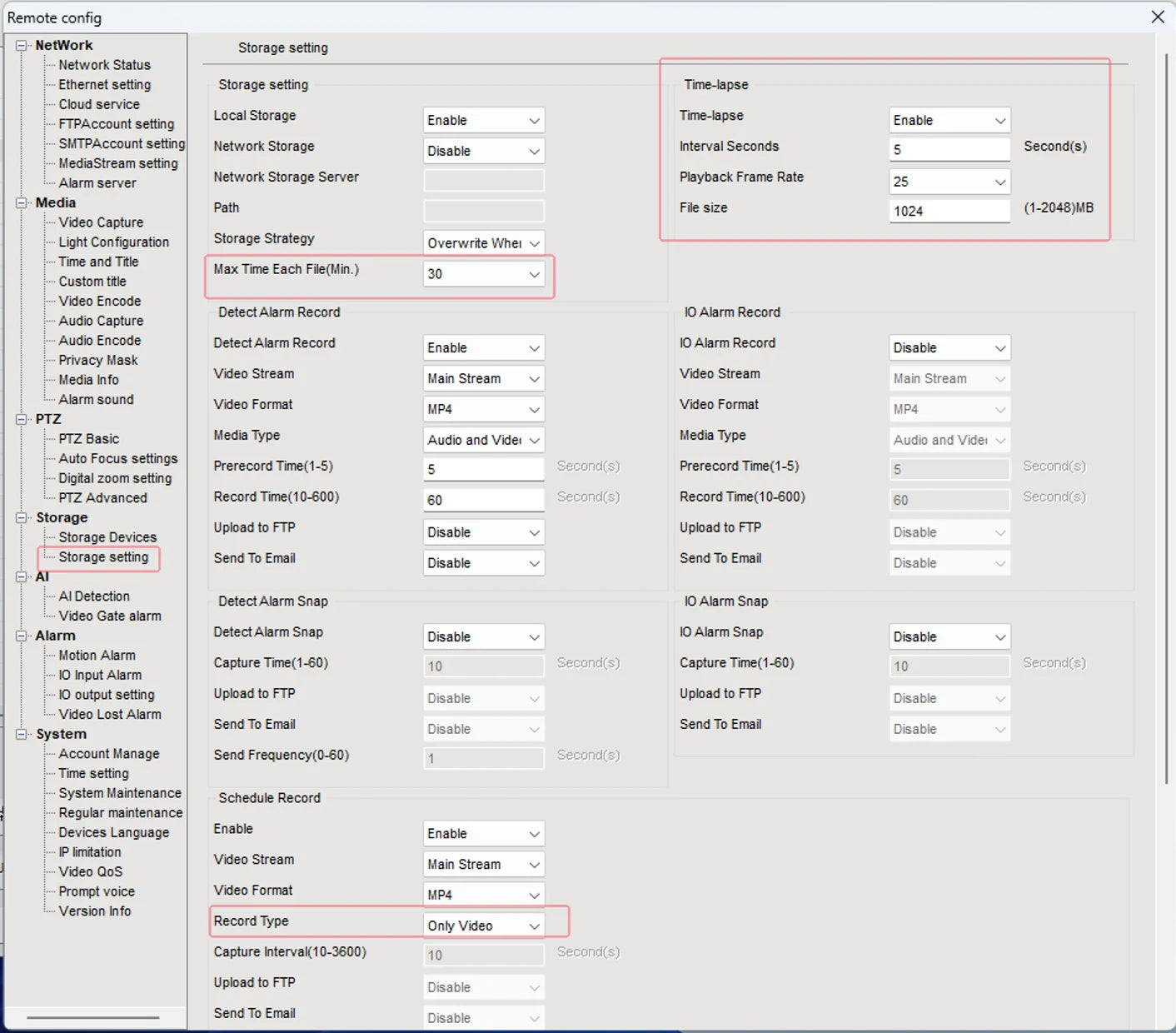The height and width of the screenshot is (1033, 1176).
Task: Open Version Info page
Action: [94, 911]
